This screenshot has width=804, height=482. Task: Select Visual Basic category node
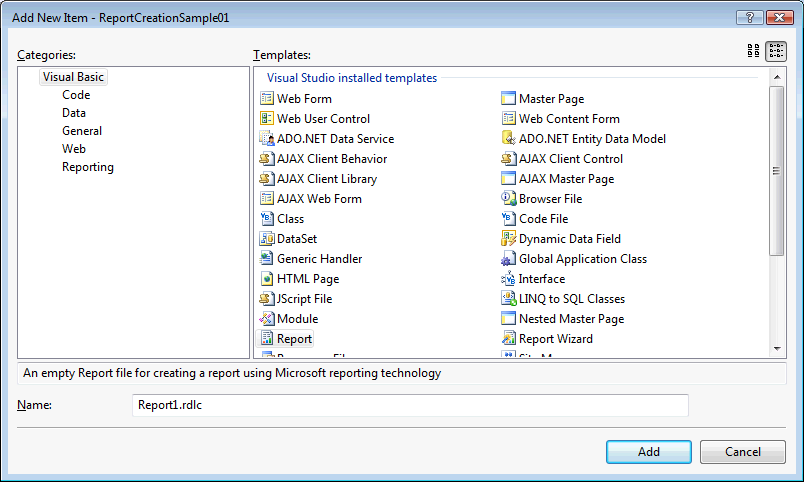pos(73,77)
